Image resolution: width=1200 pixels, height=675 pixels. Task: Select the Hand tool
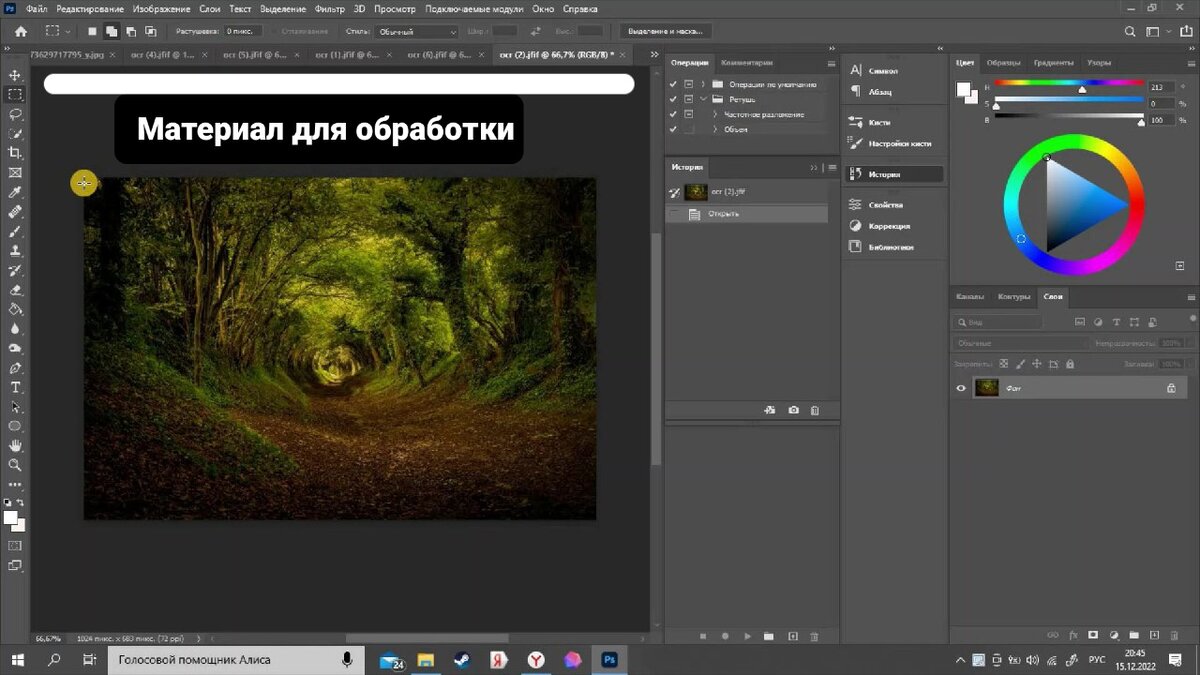(15, 445)
